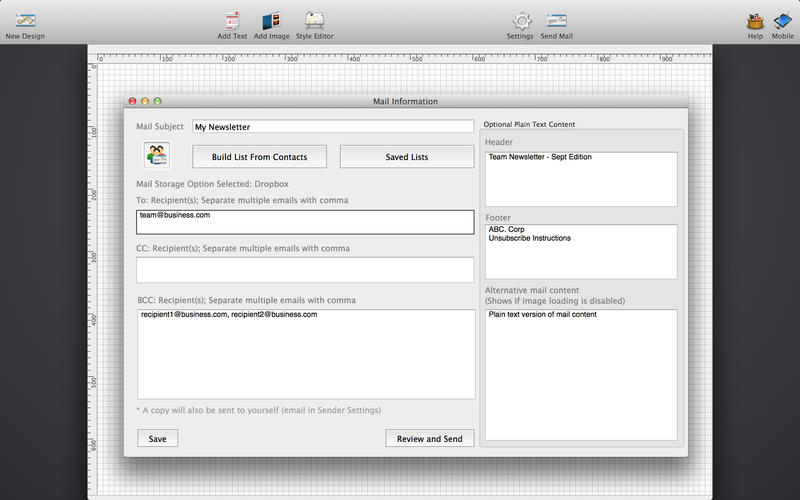This screenshot has width=800, height=500.
Task: Open the Help icon
Action: coord(755,21)
